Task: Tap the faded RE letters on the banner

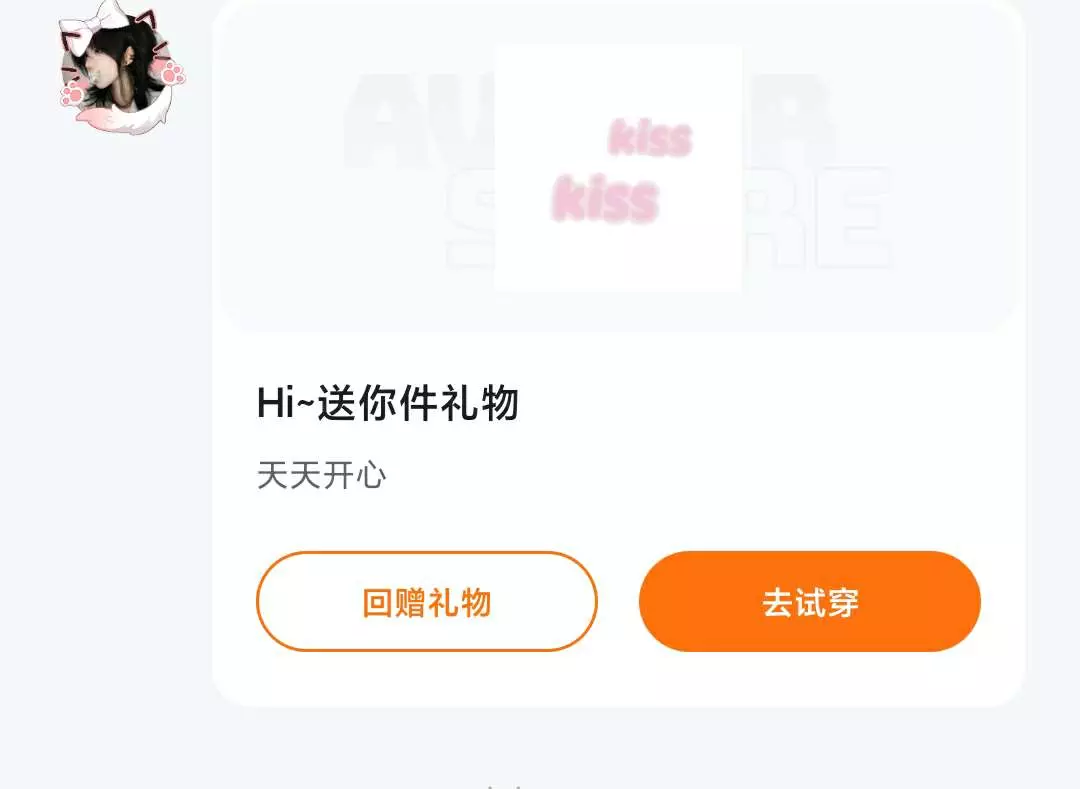Action: click(x=816, y=217)
